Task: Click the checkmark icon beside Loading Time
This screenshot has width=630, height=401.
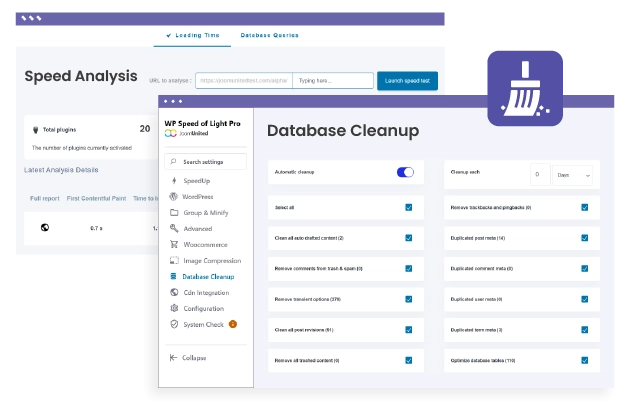Action: click(x=169, y=35)
